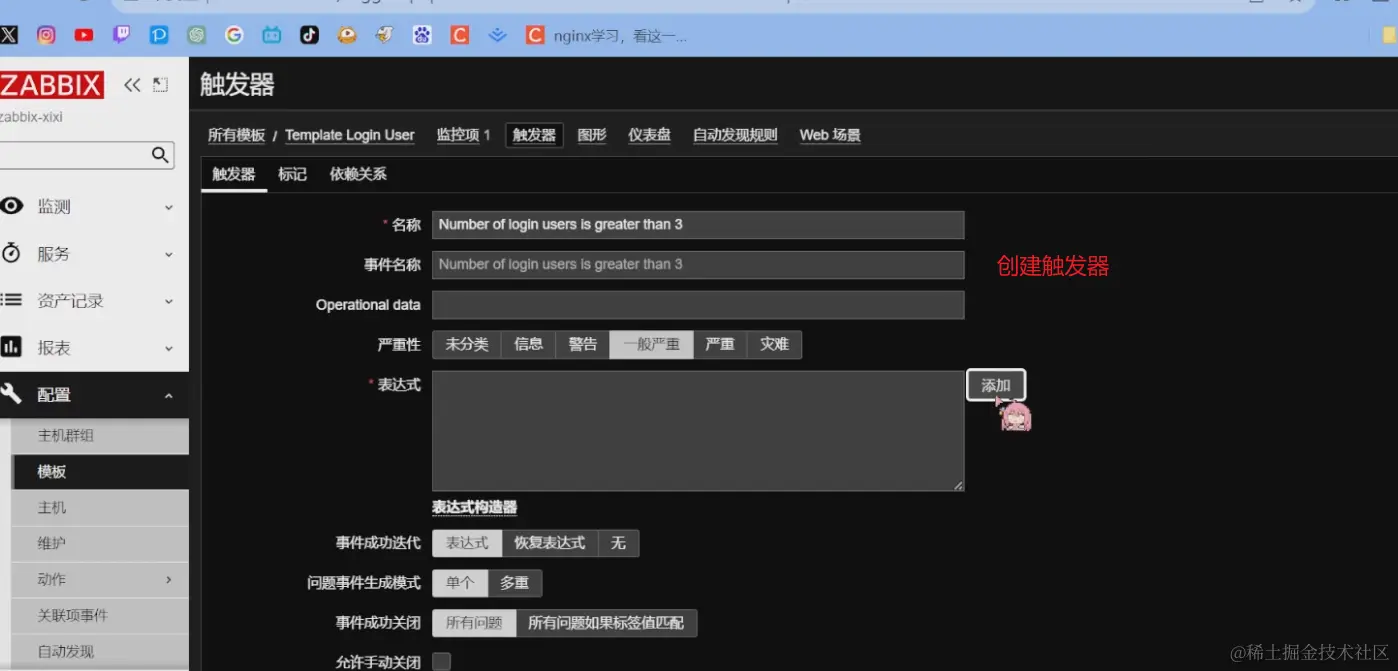Select 多重 problem generation mode
The width and height of the screenshot is (1398, 671).
[515, 583]
